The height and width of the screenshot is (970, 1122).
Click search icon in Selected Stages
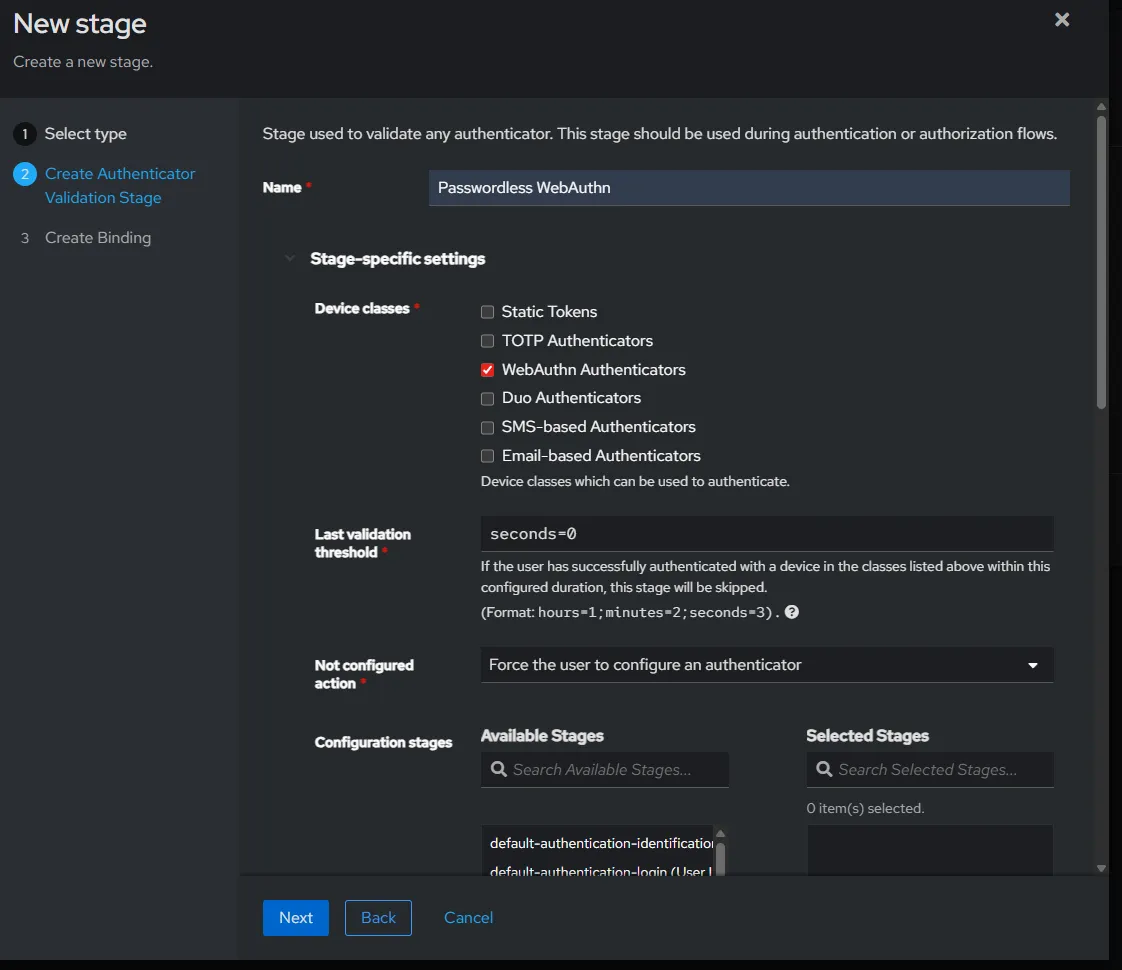824,770
